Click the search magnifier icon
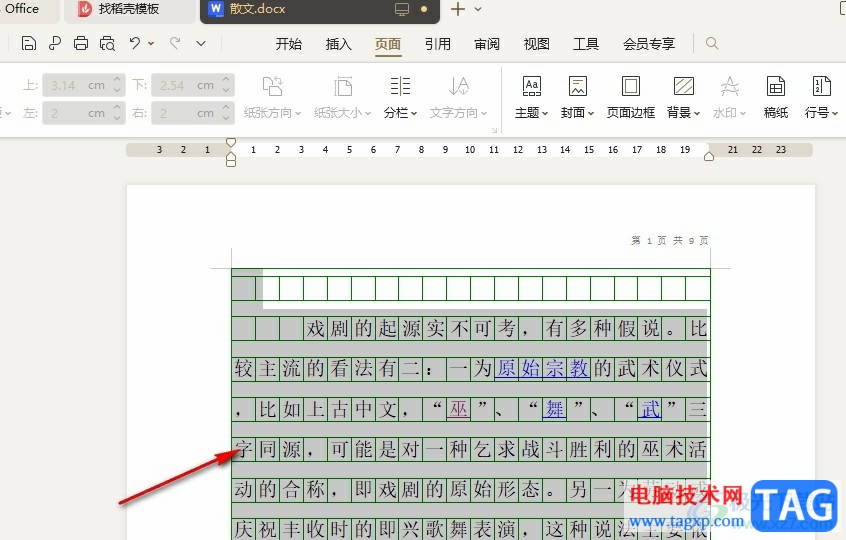 point(712,43)
